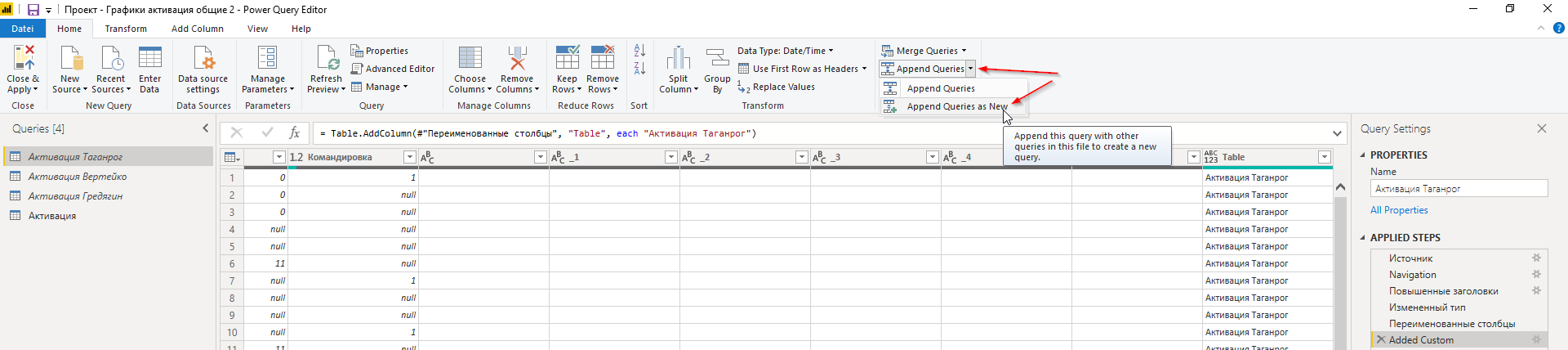Click the Group By icon
This screenshot has width=1568, height=350.
click(x=717, y=57)
